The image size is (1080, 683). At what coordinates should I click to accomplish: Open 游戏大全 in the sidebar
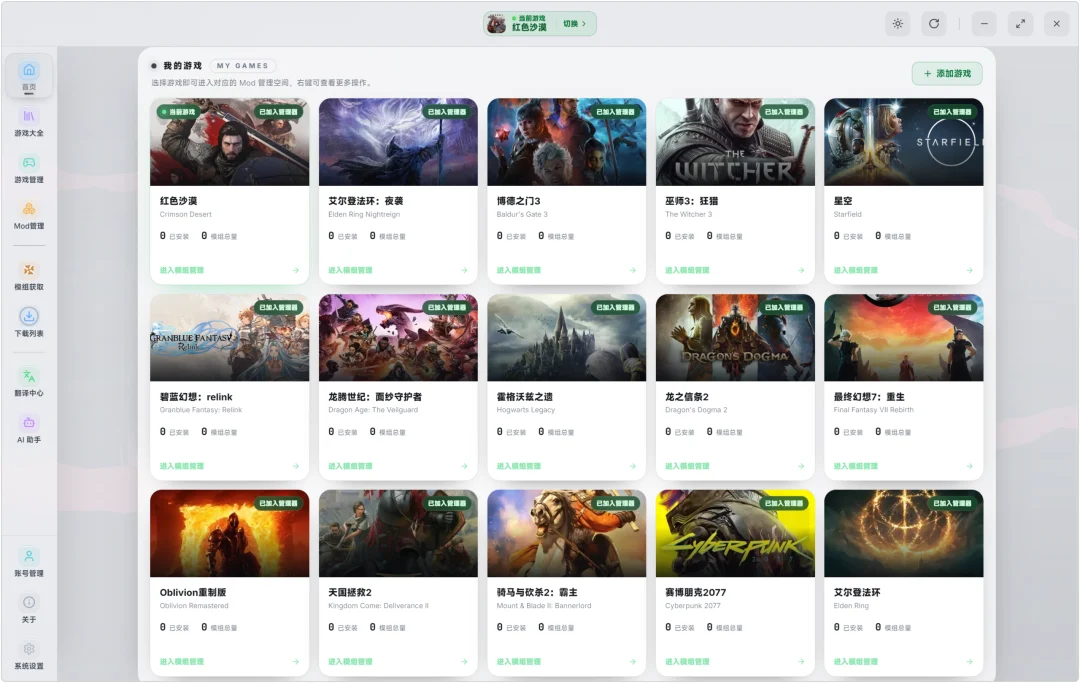[29, 123]
